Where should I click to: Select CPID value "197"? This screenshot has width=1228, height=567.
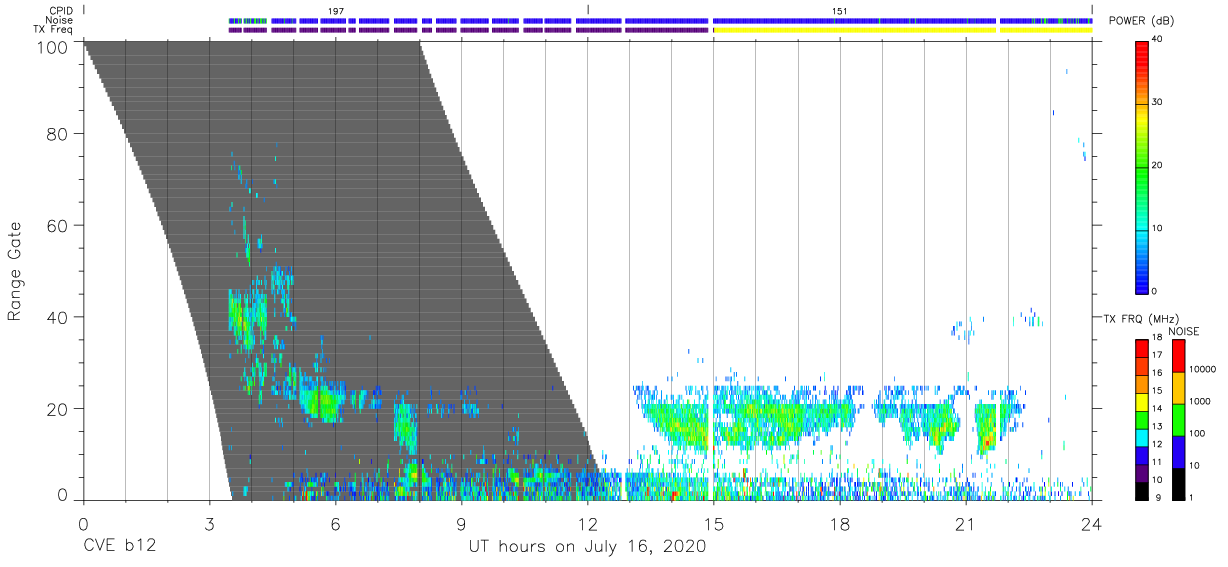[x=335, y=11]
